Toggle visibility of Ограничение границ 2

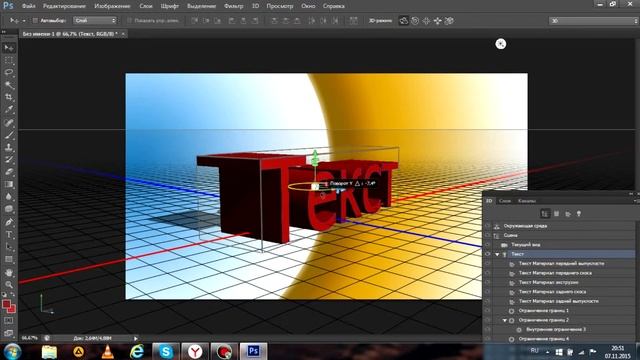coord(488,320)
